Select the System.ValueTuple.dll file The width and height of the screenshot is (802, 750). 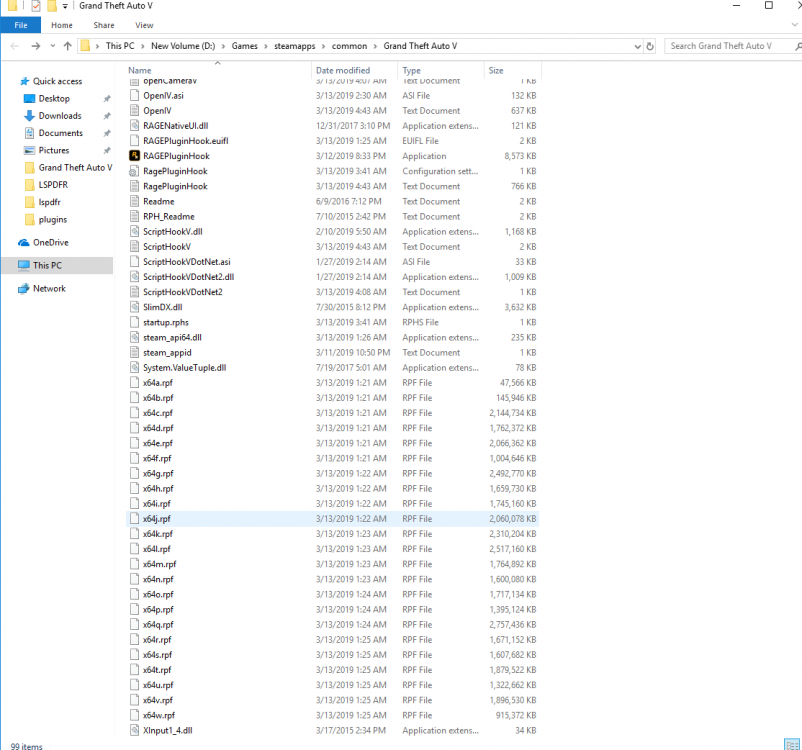click(x=185, y=368)
